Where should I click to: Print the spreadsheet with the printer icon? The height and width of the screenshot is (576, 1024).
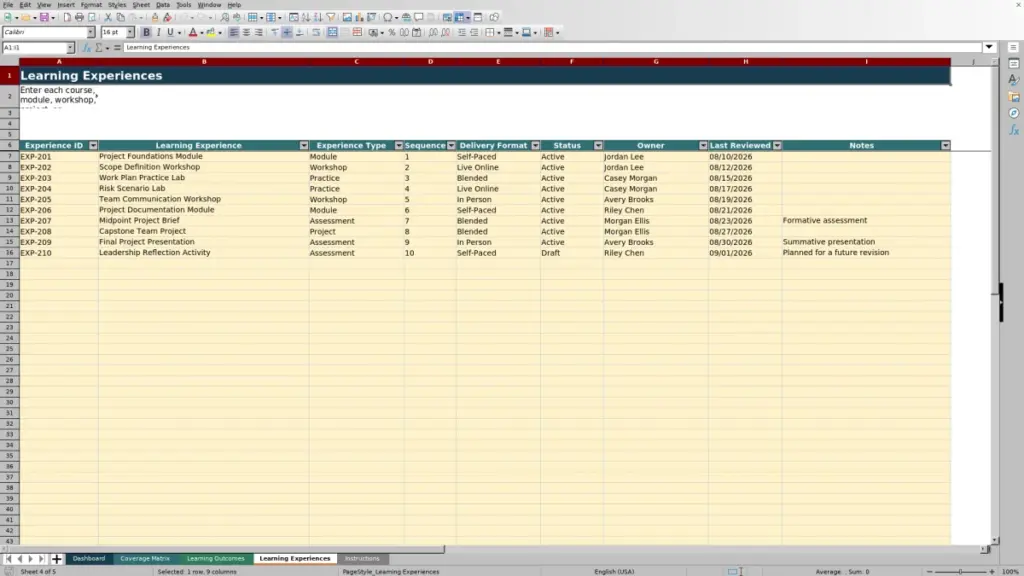(79, 18)
